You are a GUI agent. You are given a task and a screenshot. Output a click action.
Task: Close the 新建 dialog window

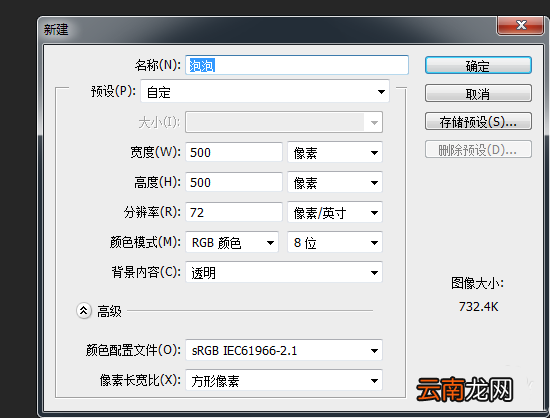(521, 25)
